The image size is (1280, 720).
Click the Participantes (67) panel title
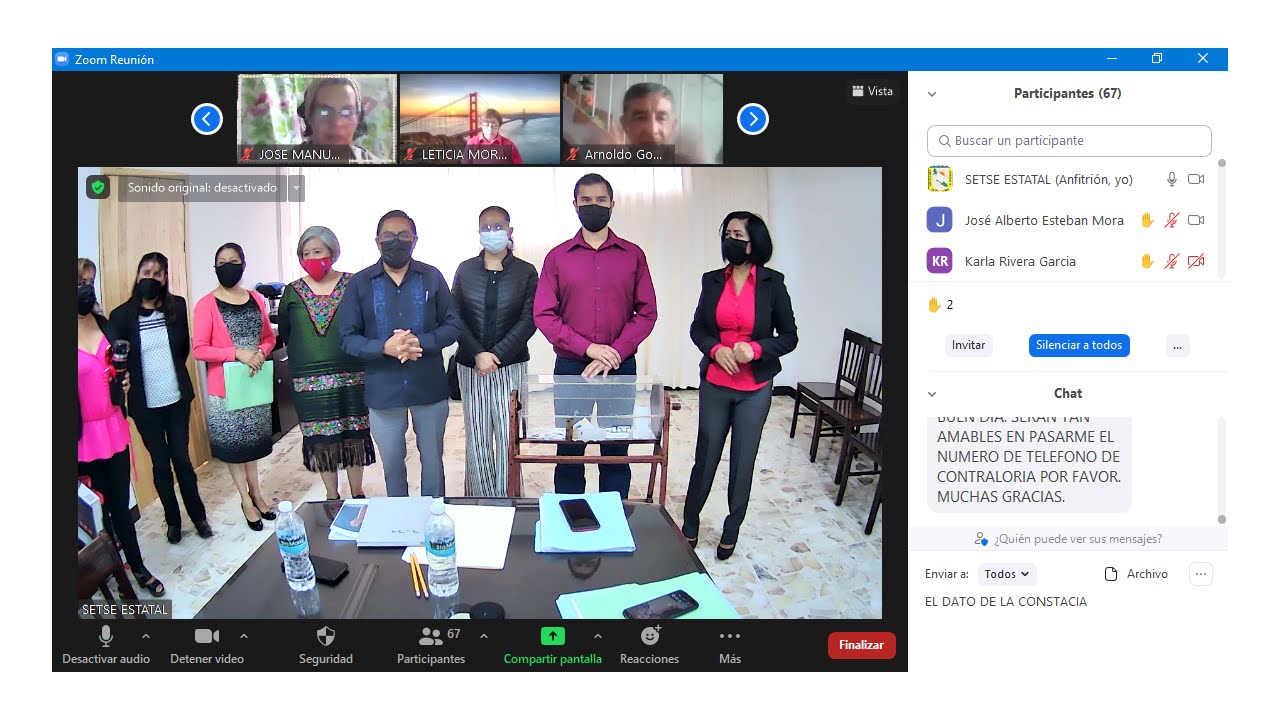tap(1067, 94)
